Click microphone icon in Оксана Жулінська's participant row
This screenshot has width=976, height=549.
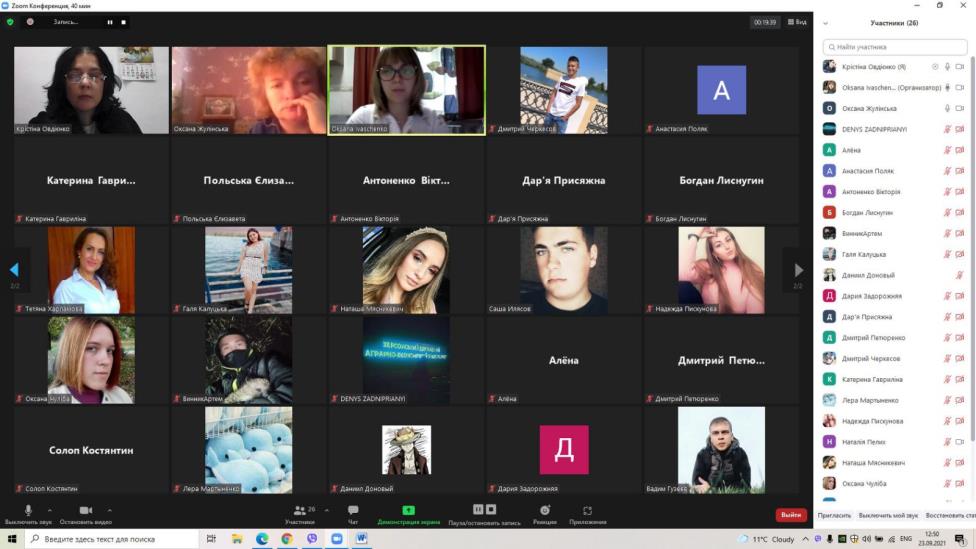[x=947, y=108]
